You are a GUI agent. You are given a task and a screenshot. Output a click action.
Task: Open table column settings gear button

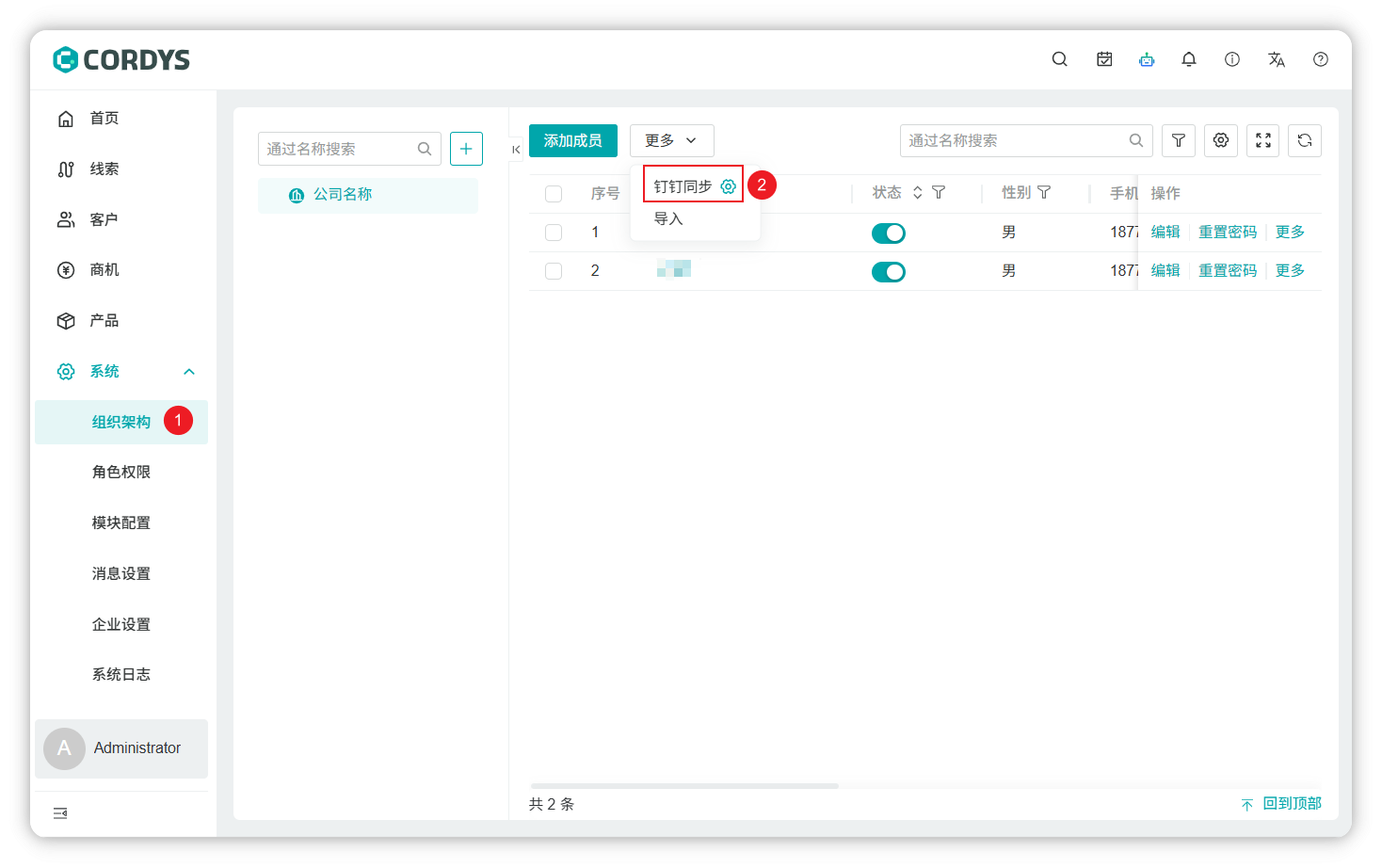tap(1221, 140)
